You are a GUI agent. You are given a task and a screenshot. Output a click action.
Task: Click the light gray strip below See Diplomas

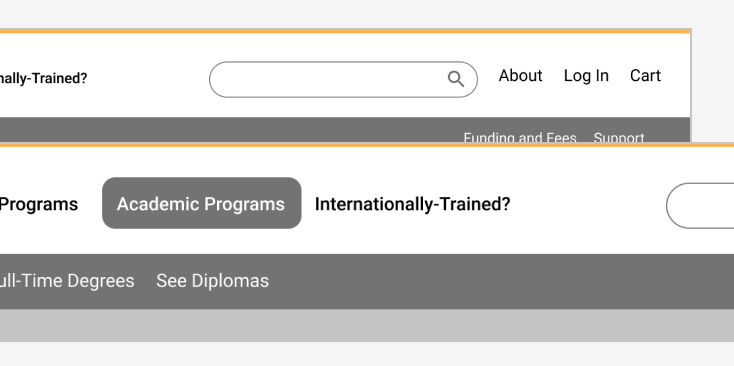tap(367, 325)
